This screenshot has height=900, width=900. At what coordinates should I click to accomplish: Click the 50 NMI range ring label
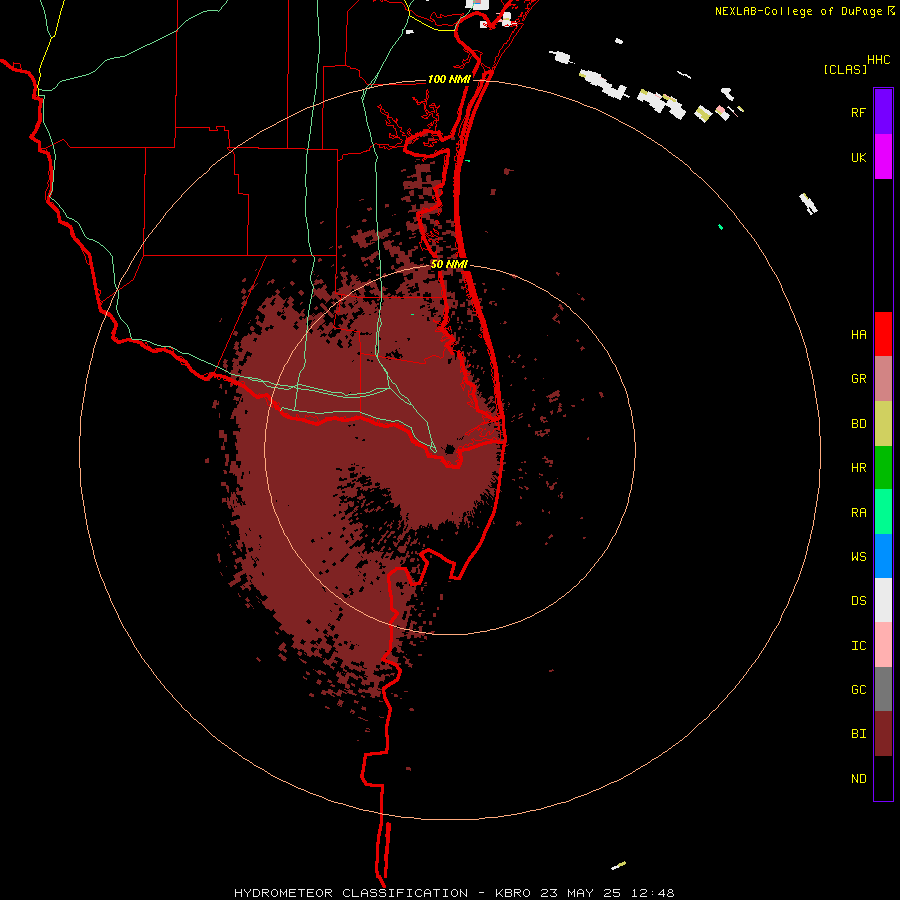pyautogui.click(x=449, y=264)
